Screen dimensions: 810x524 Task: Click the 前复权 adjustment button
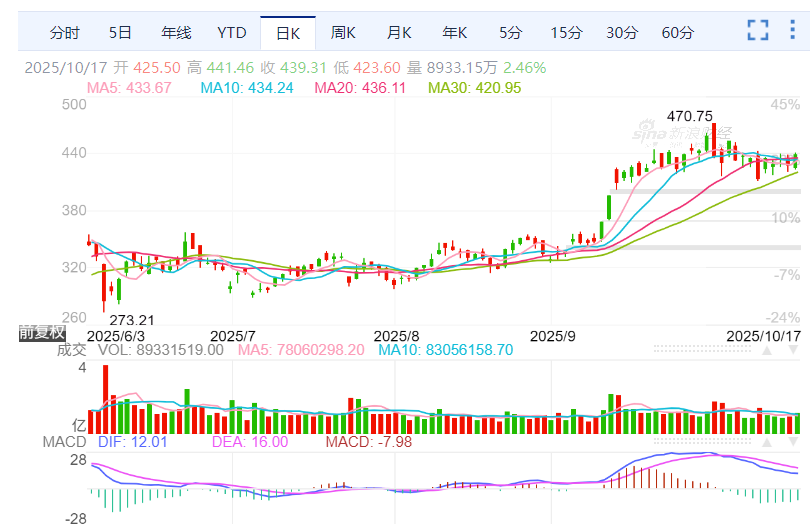pos(42,332)
